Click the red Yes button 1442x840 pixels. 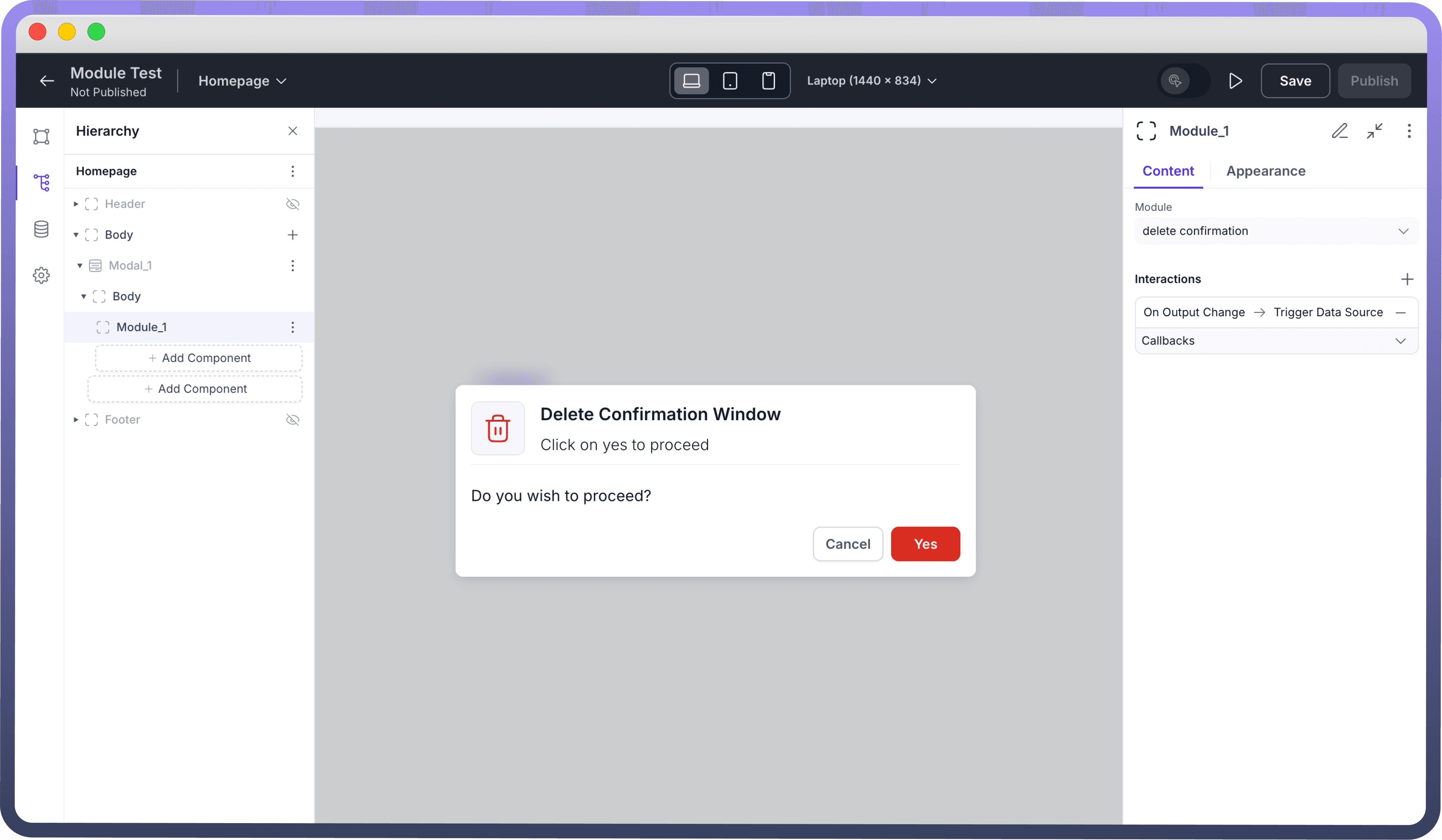point(925,544)
